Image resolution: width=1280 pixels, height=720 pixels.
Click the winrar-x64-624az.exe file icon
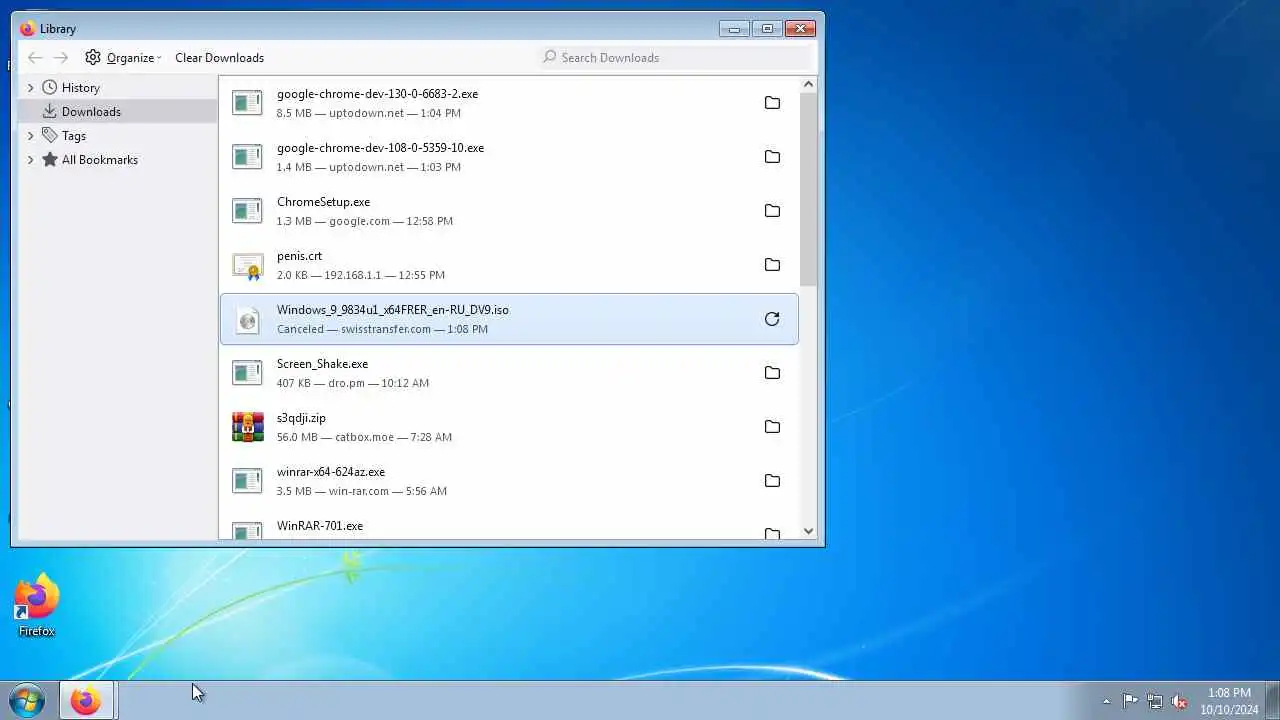click(x=247, y=480)
